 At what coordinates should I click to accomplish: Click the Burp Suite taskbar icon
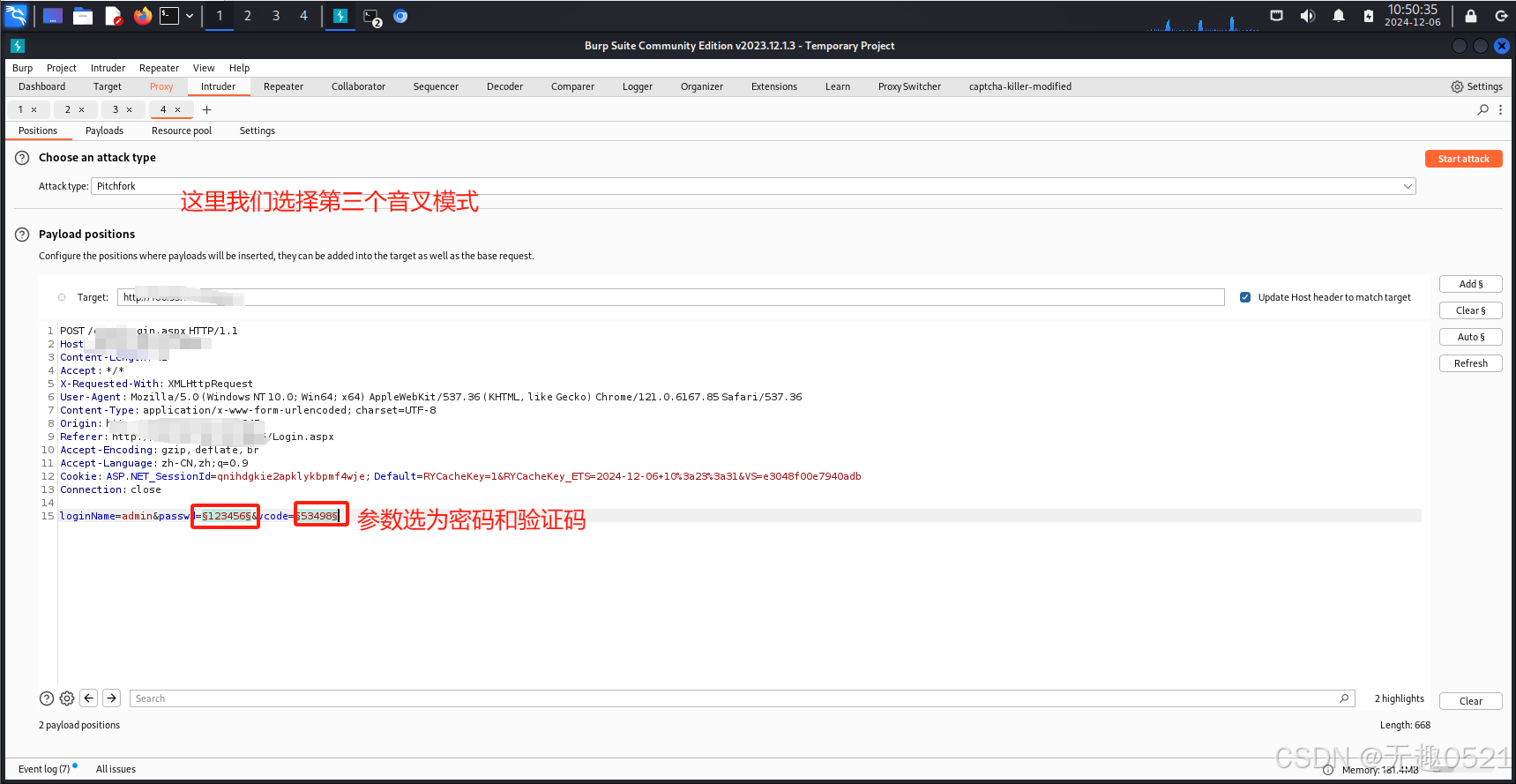coord(340,16)
